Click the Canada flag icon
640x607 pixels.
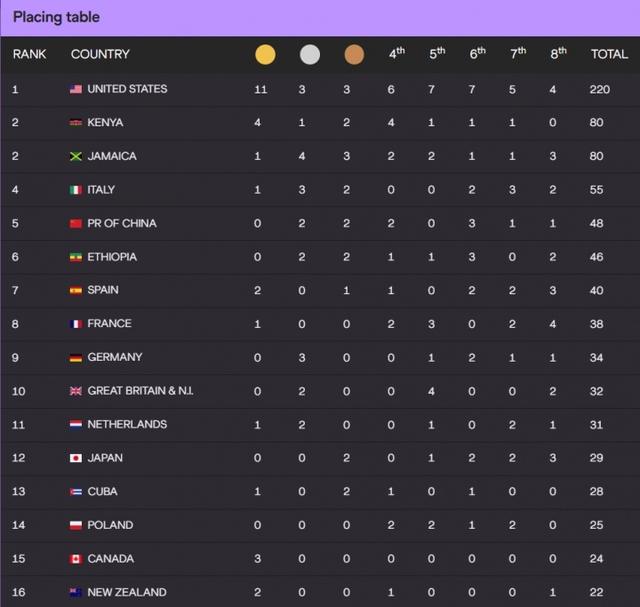pos(76,559)
